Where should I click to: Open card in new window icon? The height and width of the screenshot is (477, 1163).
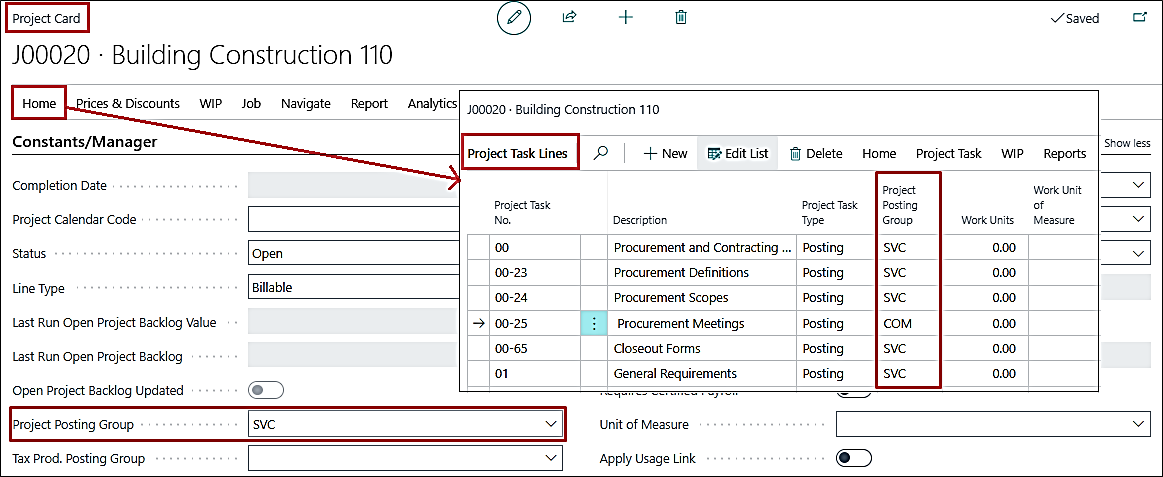pyautogui.click(x=1139, y=18)
